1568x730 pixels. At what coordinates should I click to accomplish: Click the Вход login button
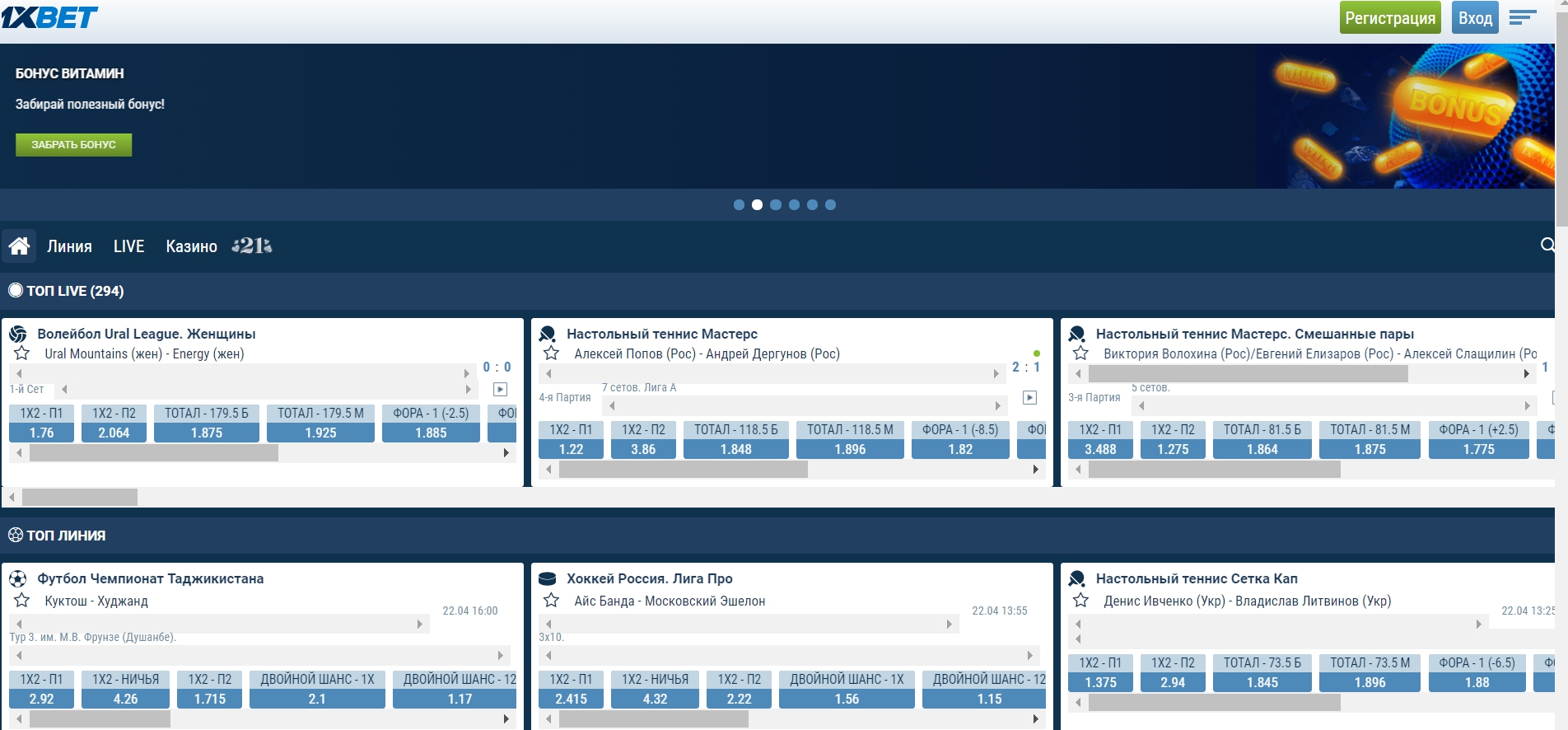[1475, 17]
